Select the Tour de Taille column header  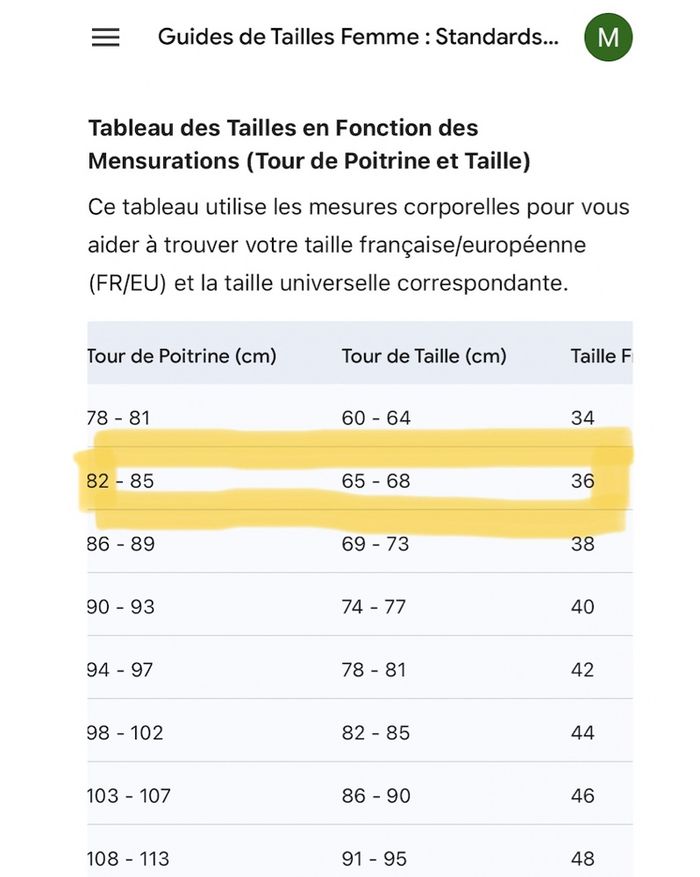[424, 356]
